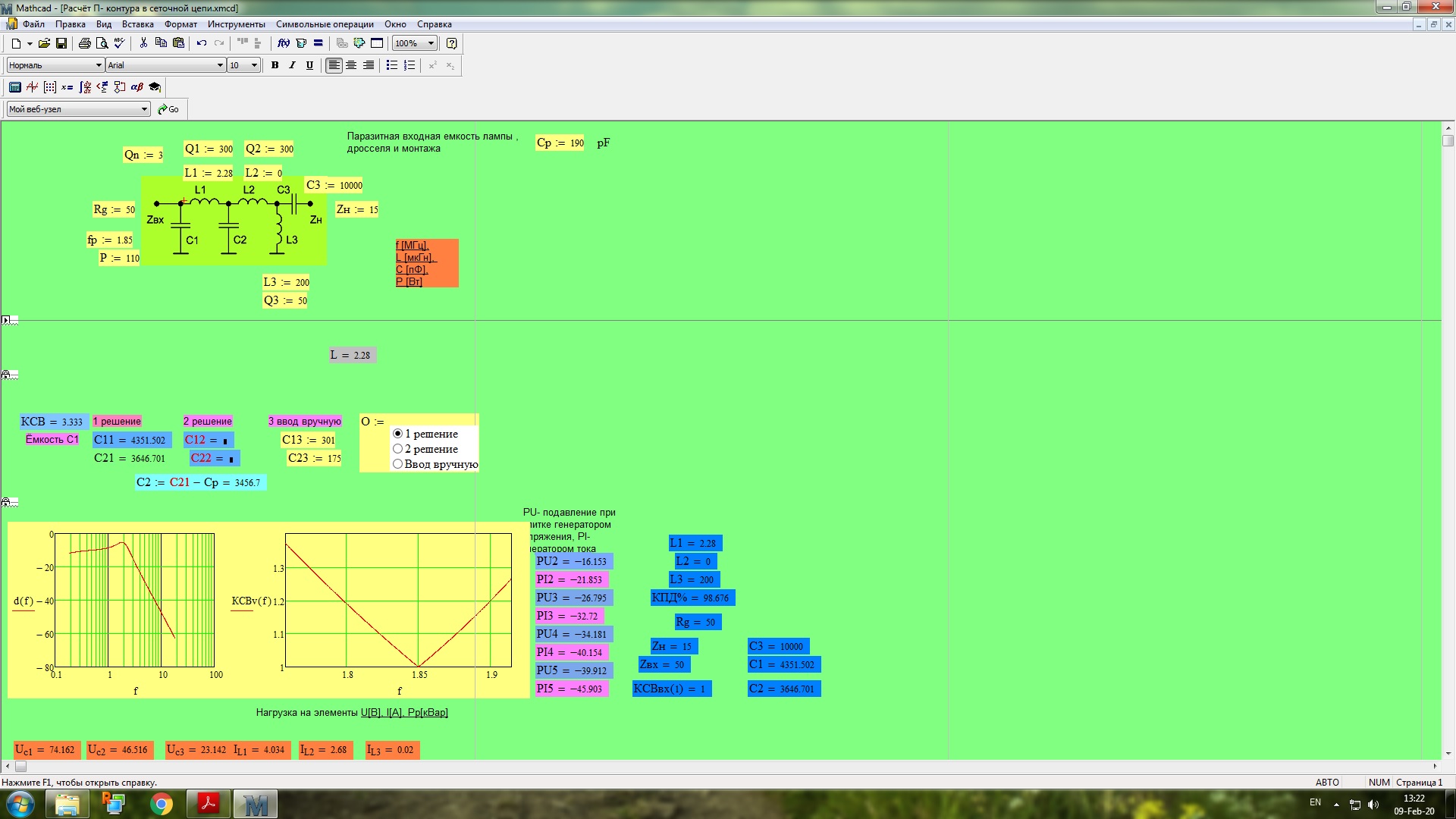Click the Windows Start button

(20, 804)
